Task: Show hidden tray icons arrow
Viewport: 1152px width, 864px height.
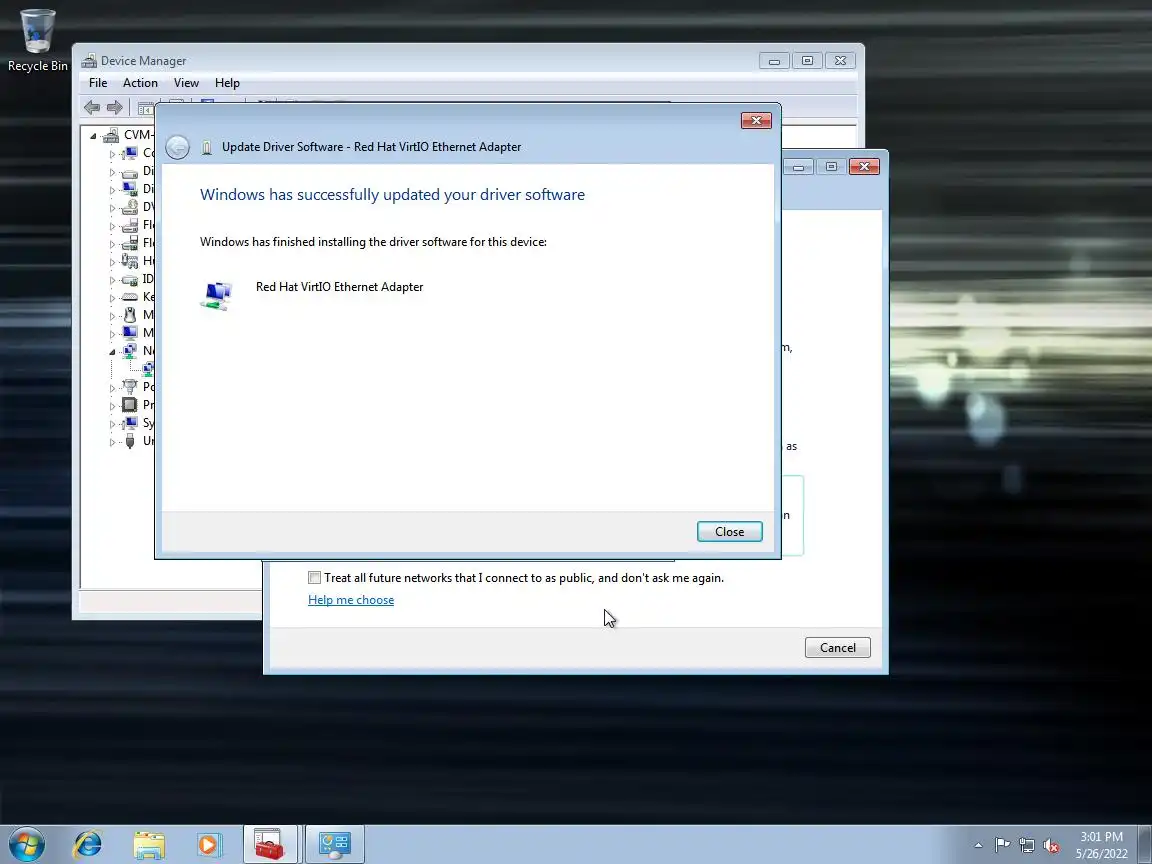Action: tap(978, 846)
